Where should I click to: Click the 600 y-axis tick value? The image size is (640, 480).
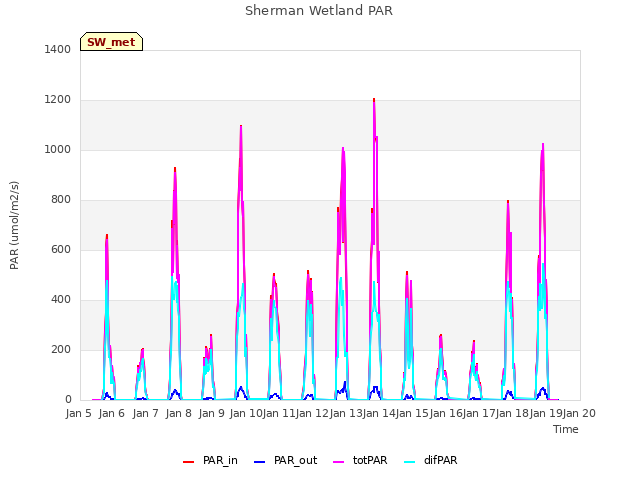[x=61, y=249]
